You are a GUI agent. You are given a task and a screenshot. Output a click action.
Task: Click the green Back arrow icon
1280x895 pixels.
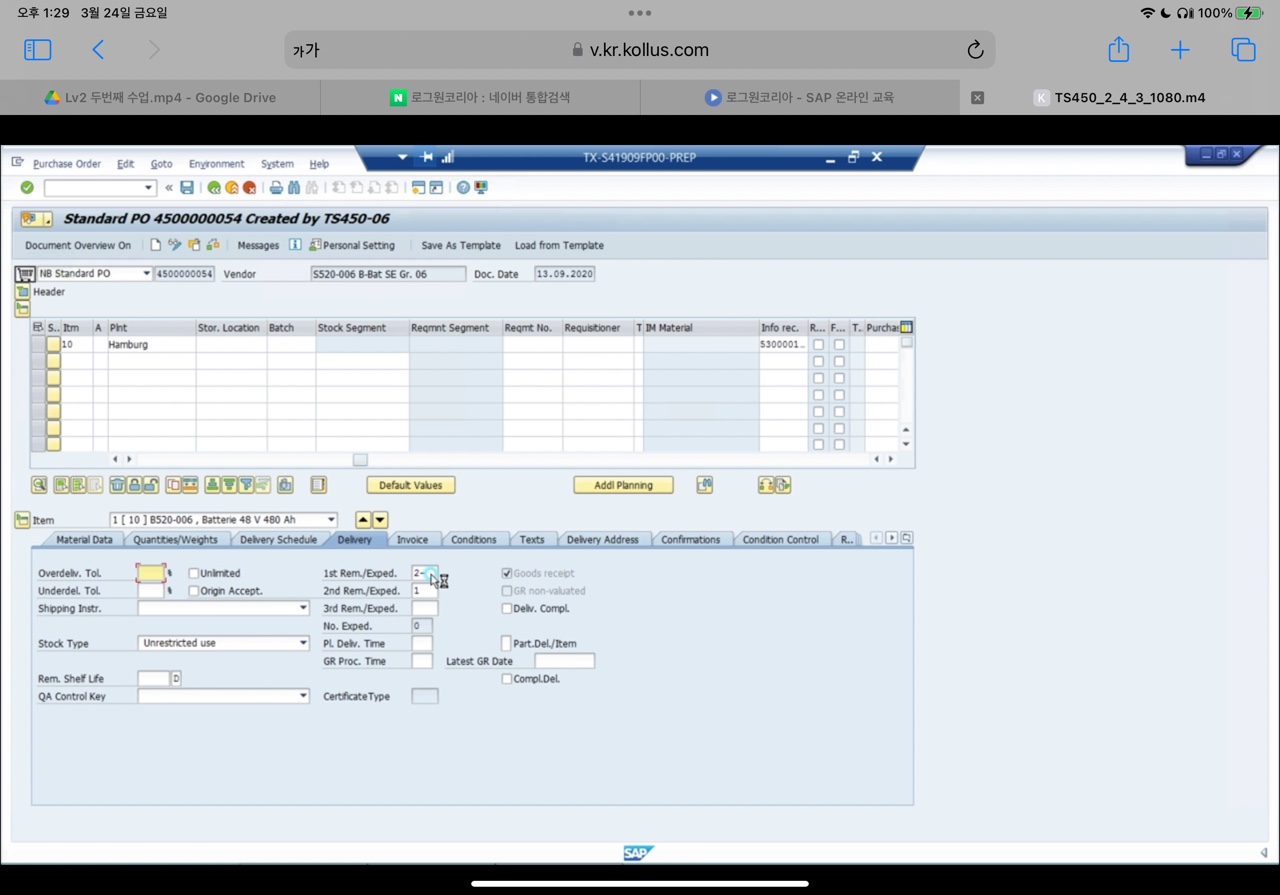coord(213,187)
